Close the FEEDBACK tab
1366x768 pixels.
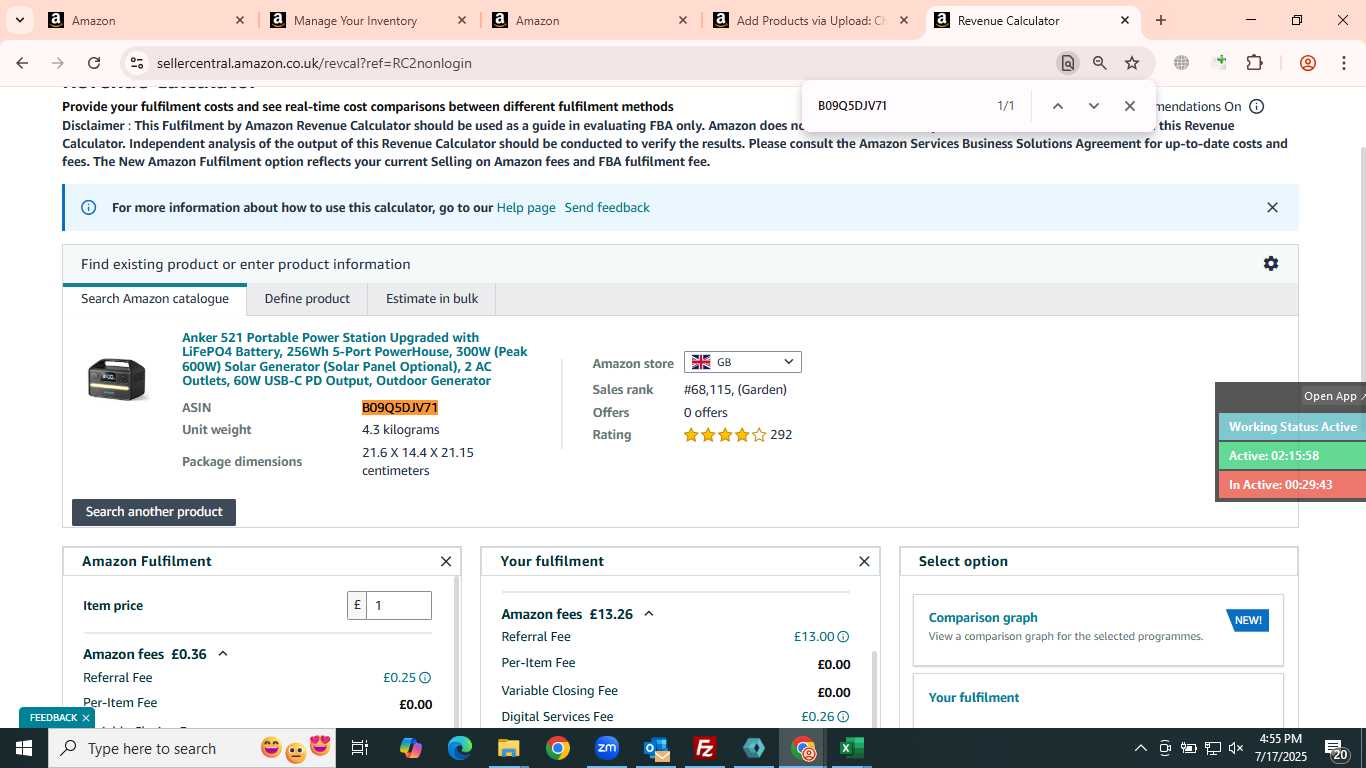[86, 718]
